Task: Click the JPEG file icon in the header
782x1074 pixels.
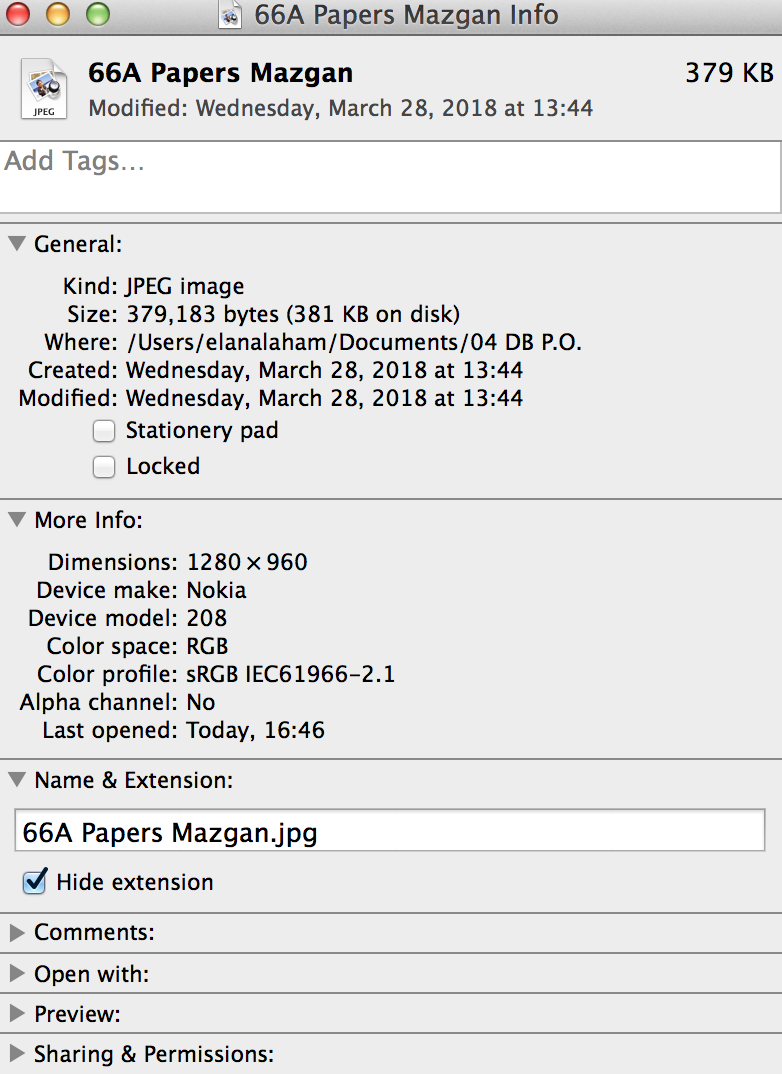Action: pyautogui.click(x=45, y=89)
